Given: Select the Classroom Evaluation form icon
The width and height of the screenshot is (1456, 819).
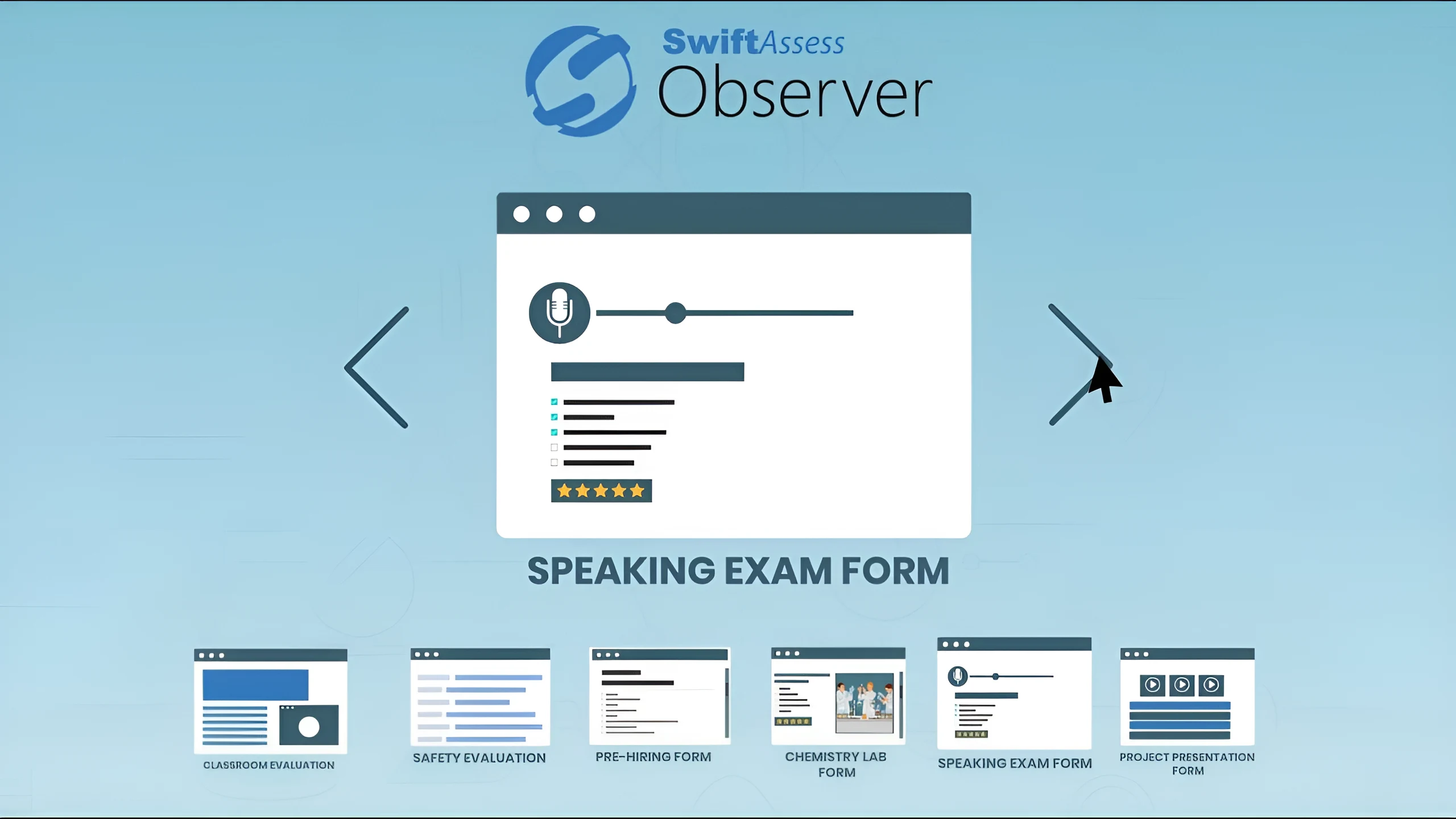Looking at the screenshot, I should pyautogui.click(x=269, y=700).
